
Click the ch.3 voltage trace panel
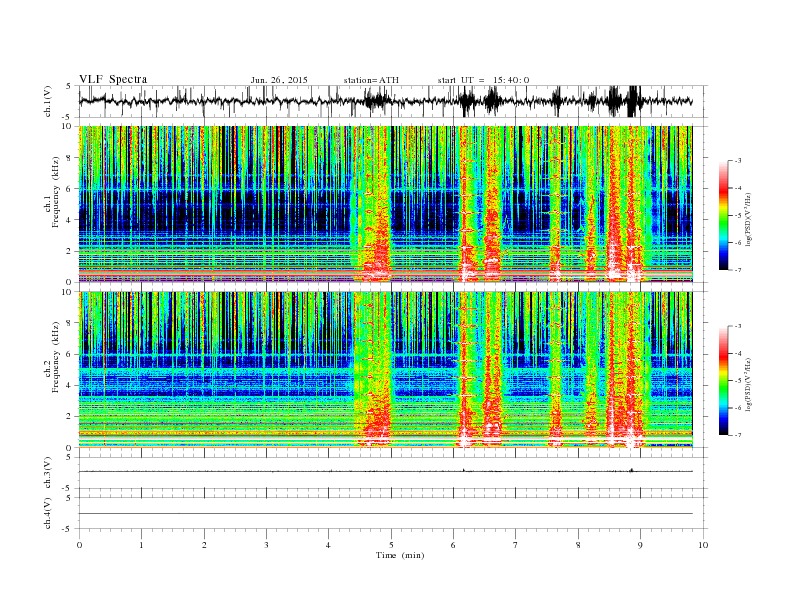pyautogui.click(x=392, y=473)
